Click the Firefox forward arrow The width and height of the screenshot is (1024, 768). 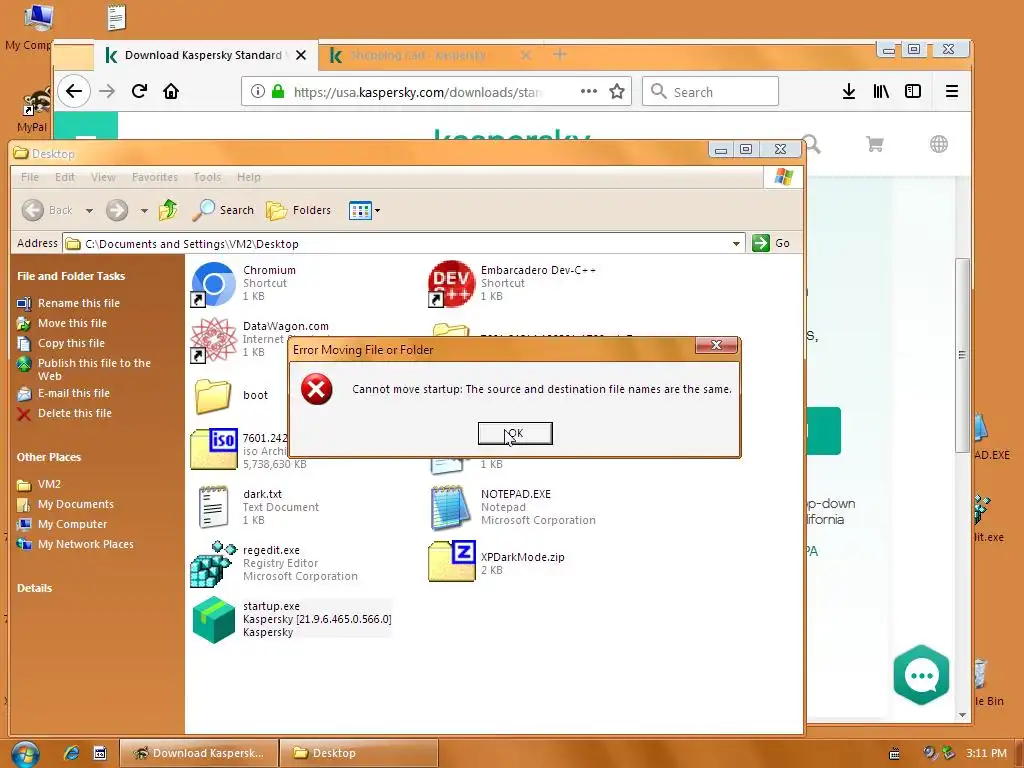pyautogui.click(x=107, y=91)
